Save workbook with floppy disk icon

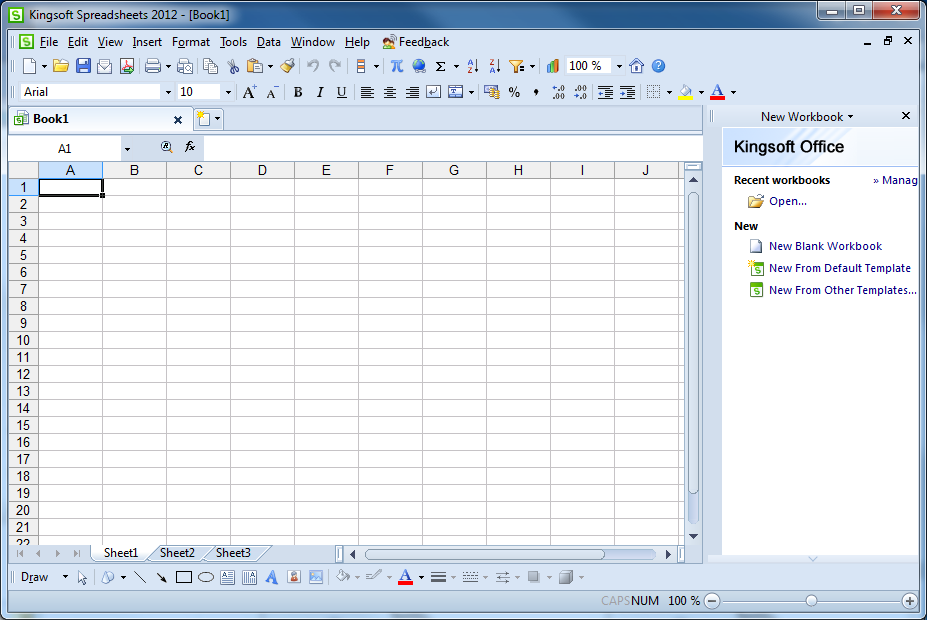point(83,66)
